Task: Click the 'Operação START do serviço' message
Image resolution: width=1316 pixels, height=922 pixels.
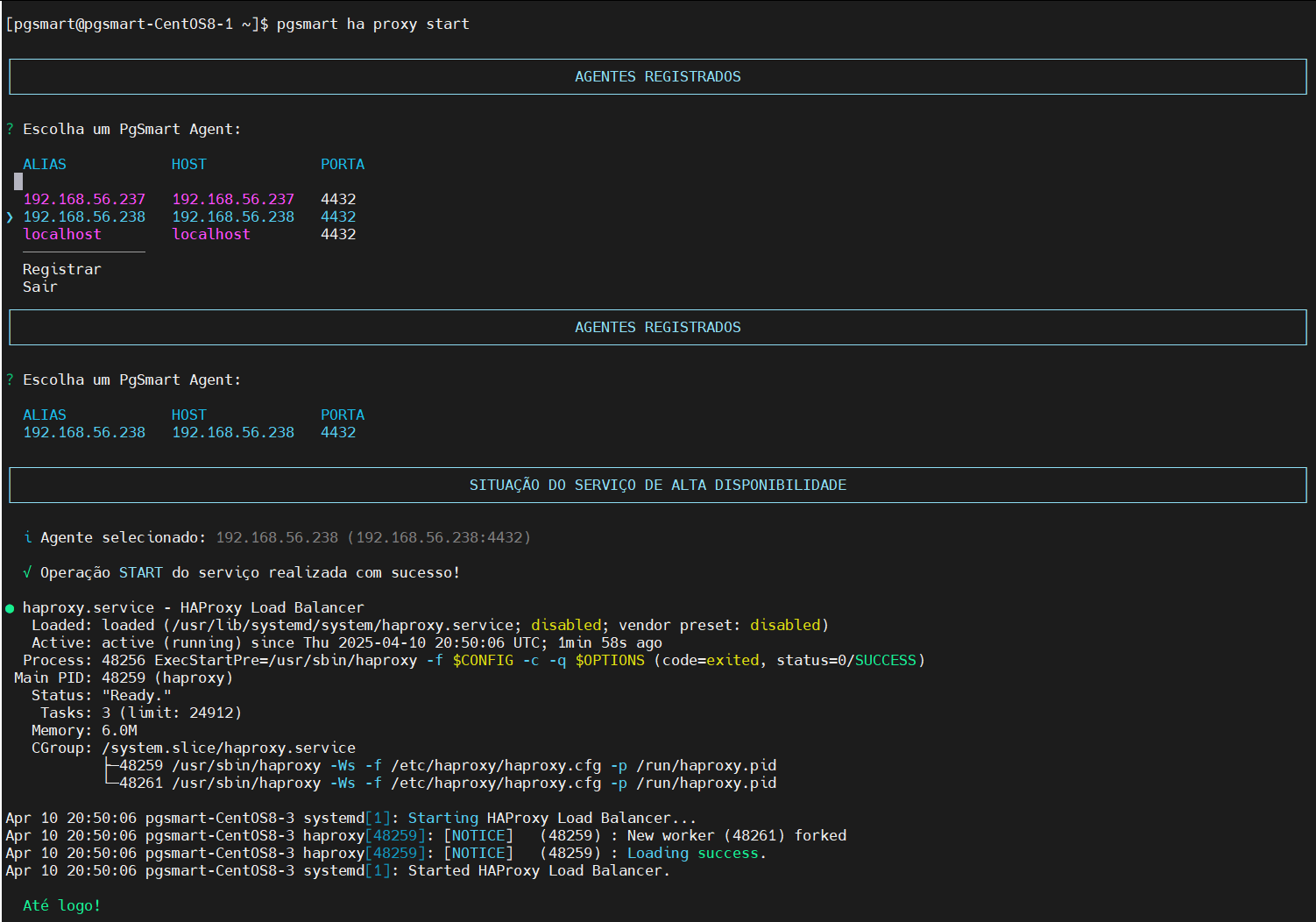Action: pyautogui.click(x=251, y=572)
